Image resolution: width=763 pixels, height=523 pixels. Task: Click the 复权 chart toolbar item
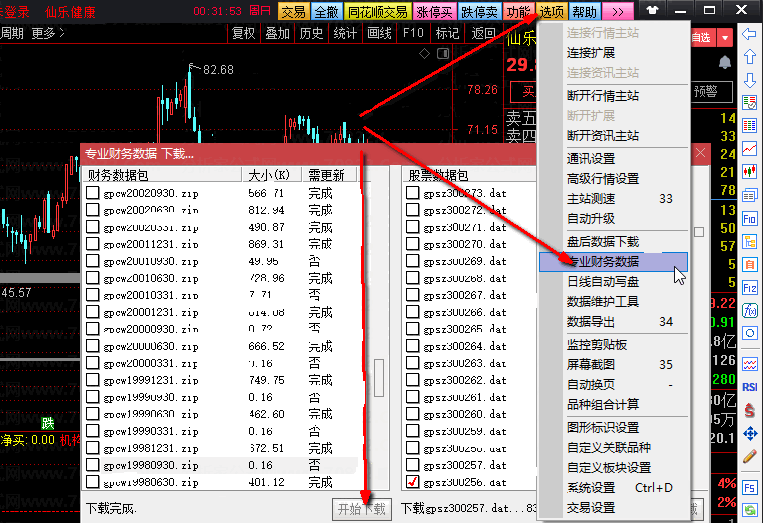[243, 33]
